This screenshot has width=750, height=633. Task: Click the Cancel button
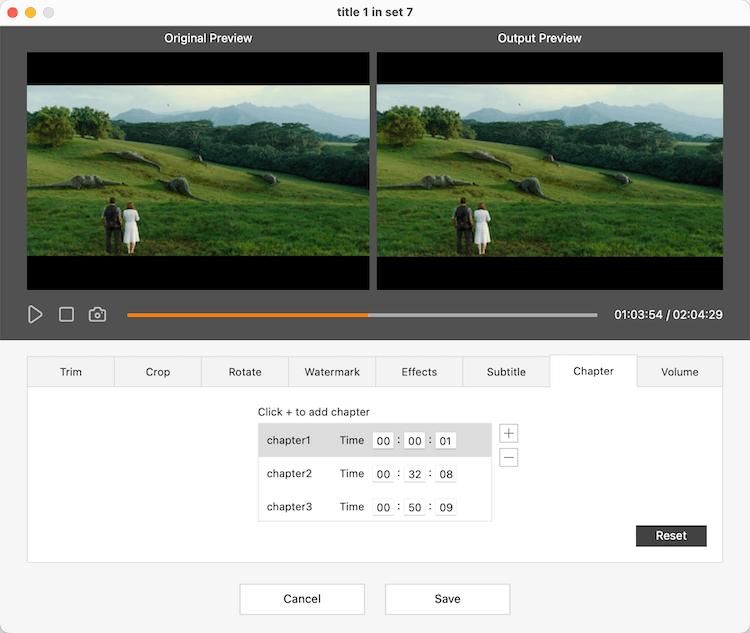[302, 599]
